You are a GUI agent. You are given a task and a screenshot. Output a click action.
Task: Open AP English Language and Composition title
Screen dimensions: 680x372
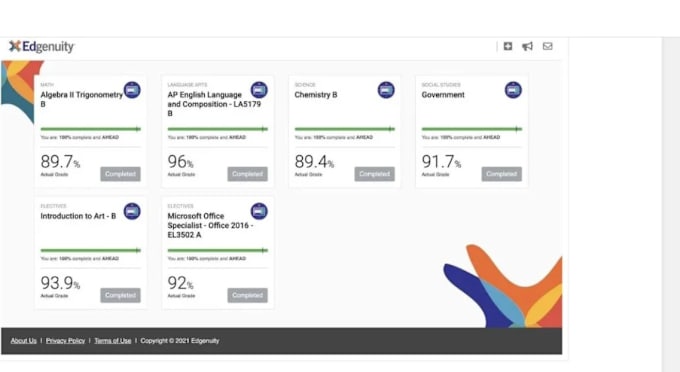pos(214,104)
